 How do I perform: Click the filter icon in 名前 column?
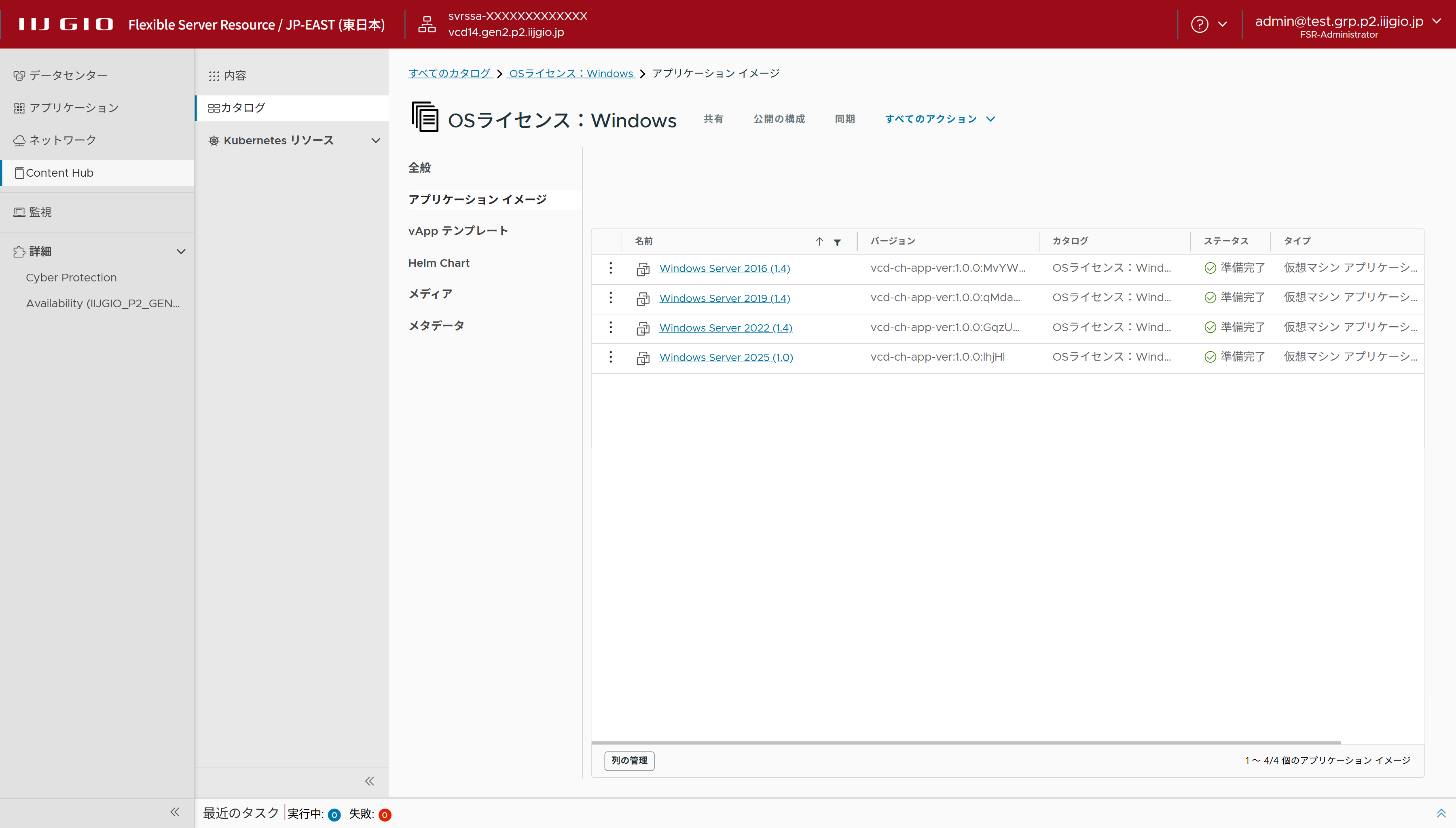[837, 242]
